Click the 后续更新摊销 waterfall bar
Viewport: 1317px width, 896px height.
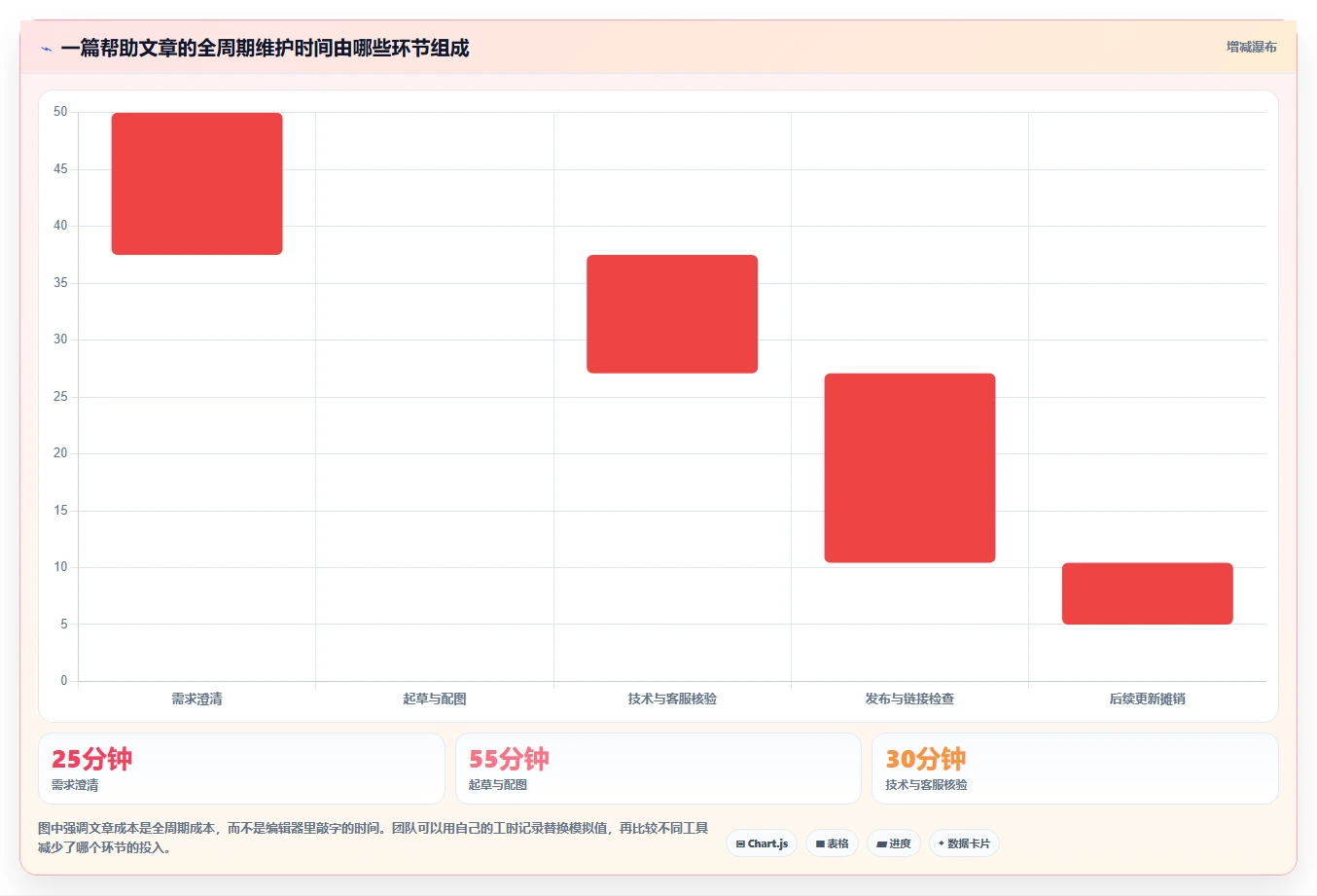(1148, 593)
